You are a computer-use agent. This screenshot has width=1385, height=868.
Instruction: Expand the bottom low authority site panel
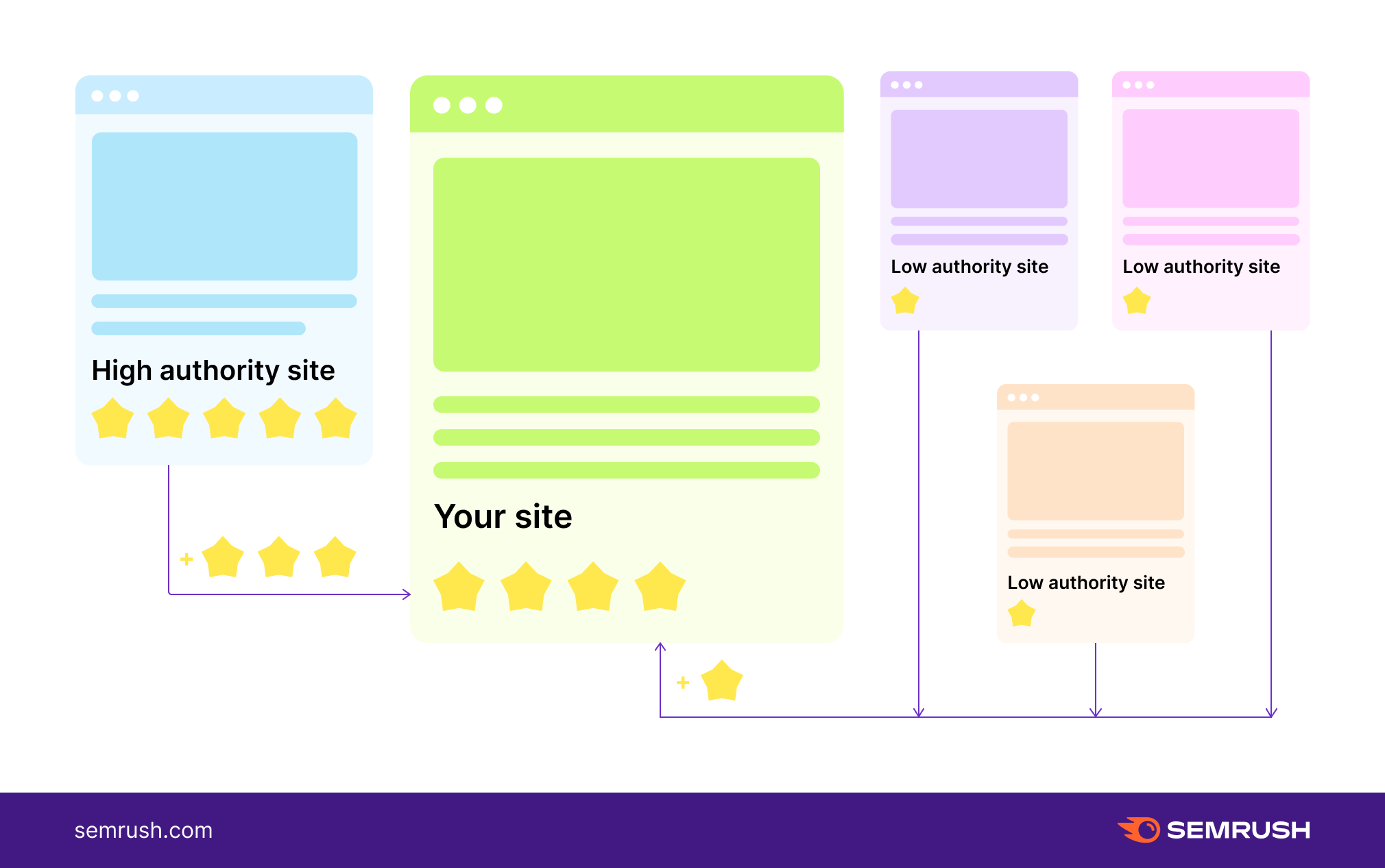pyautogui.click(x=1090, y=510)
